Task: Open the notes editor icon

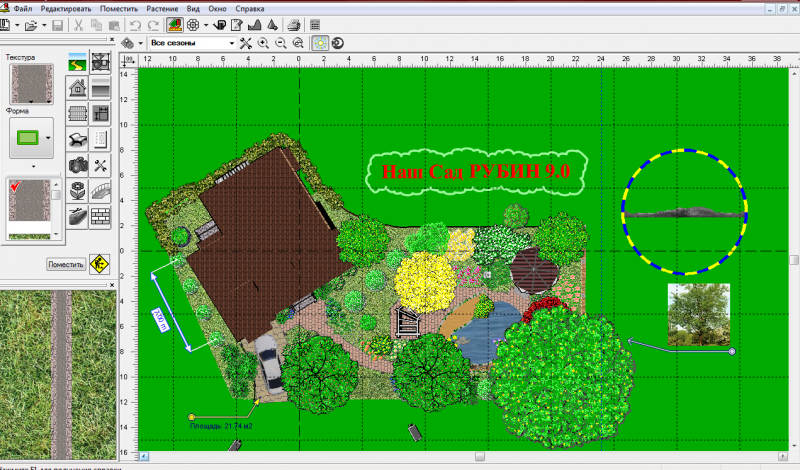Action: point(237,24)
